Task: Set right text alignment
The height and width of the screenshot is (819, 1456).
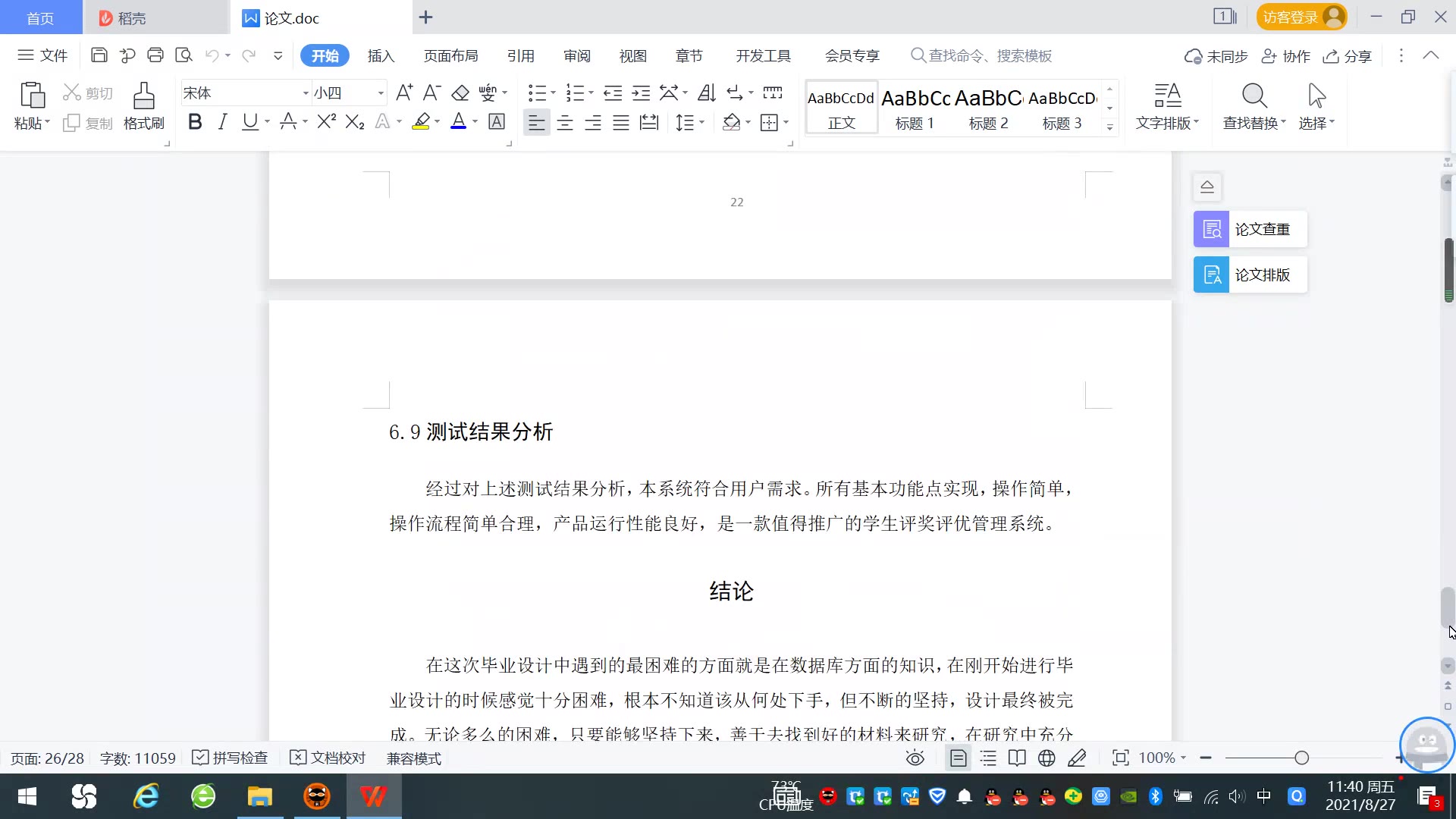Action: click(x=593, y=122)
